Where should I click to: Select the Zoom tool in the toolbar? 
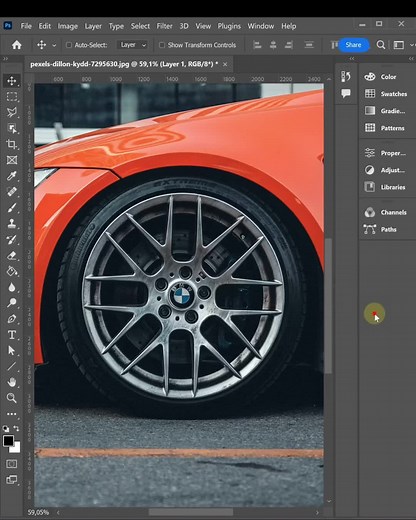pyautogui.click(x=12, y=398)
